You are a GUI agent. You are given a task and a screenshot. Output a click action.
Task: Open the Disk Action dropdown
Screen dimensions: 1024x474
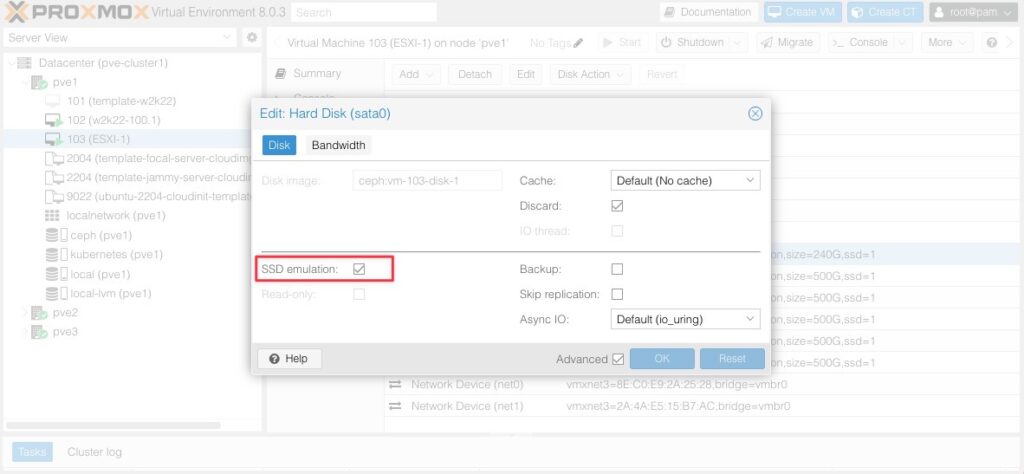click(x=590, y=74)
